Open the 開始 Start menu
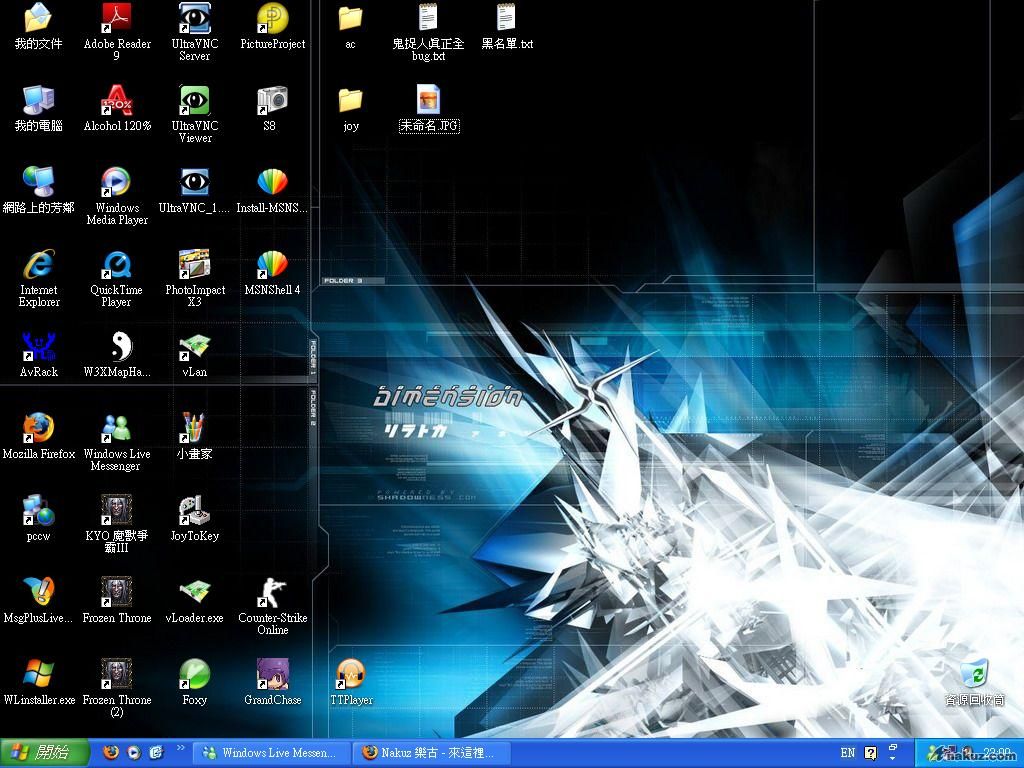Screen dimensions: 1024x768 (43, 753)
